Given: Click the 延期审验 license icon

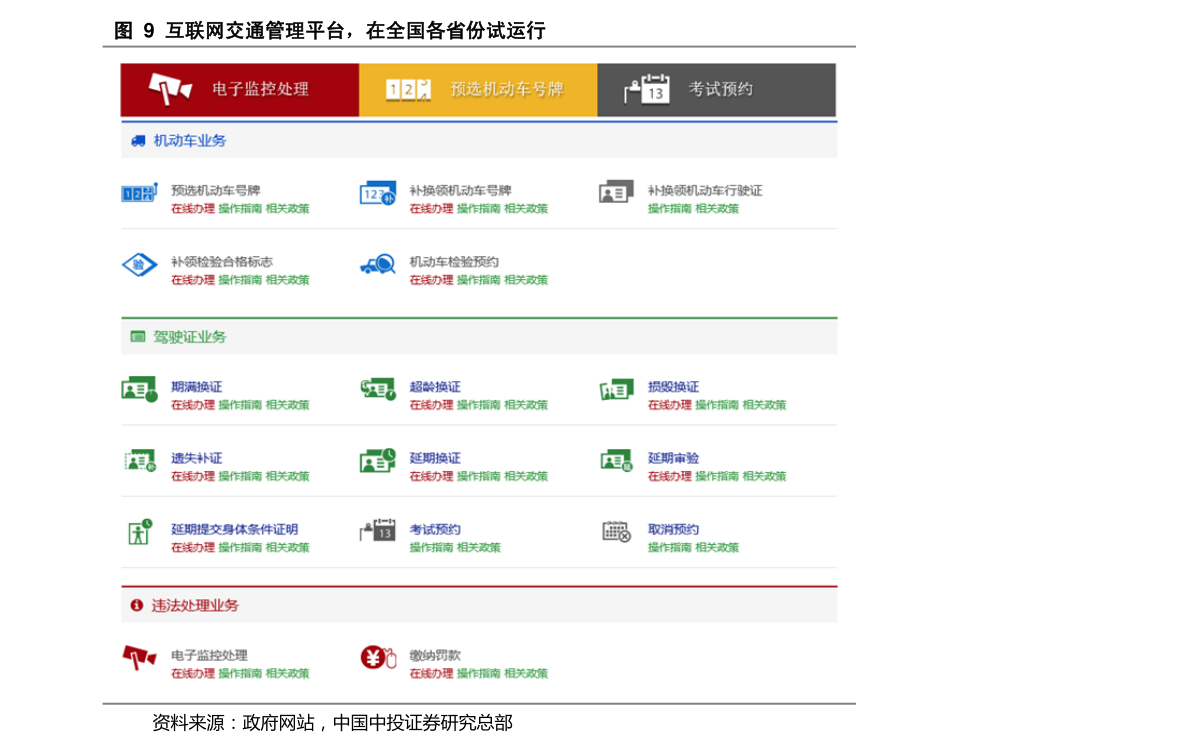Looking at the screenshot, I should pos(616,460).
